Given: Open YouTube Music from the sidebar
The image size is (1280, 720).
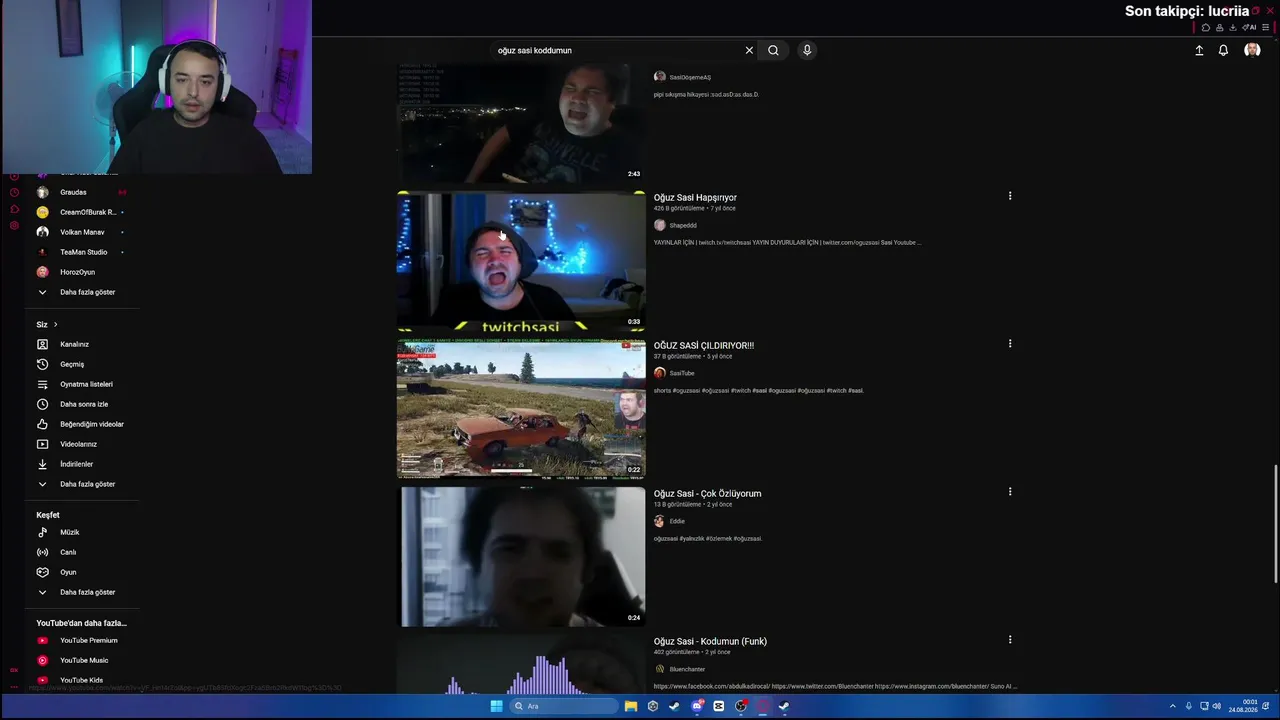Looking at the screenshot, I should coord(82,660).
